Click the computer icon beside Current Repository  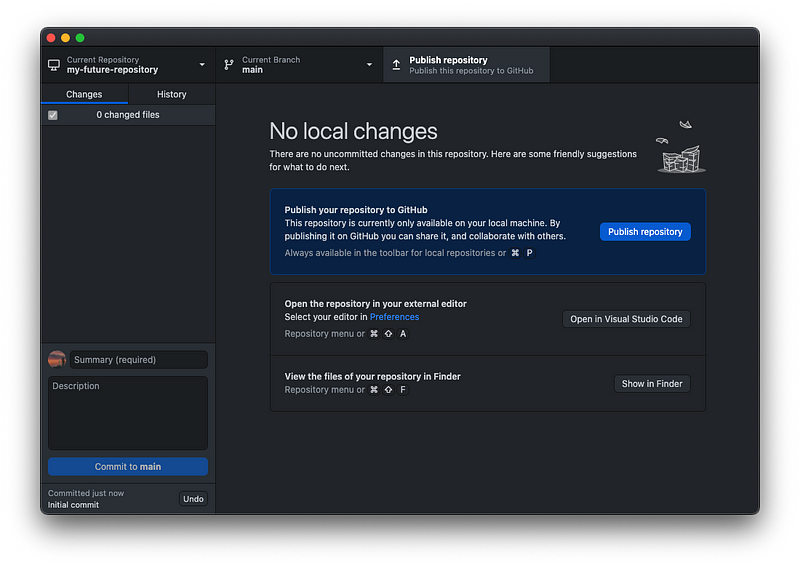(x=54, y=65)
